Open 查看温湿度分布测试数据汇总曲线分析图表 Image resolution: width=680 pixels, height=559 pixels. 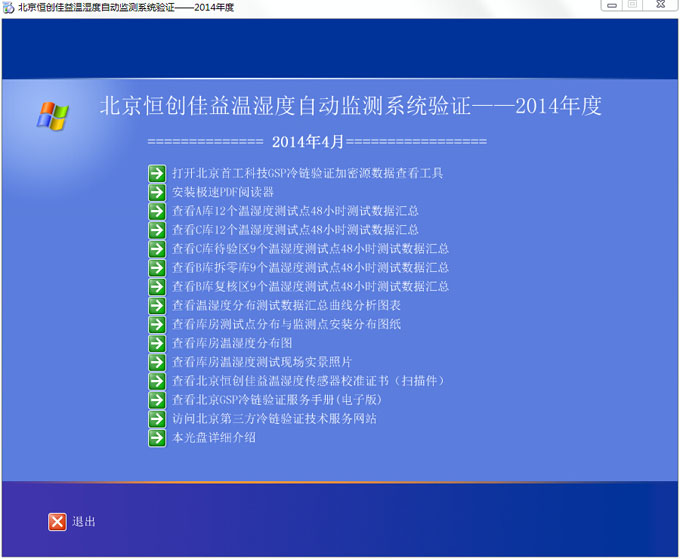click(x=286, y=305)
